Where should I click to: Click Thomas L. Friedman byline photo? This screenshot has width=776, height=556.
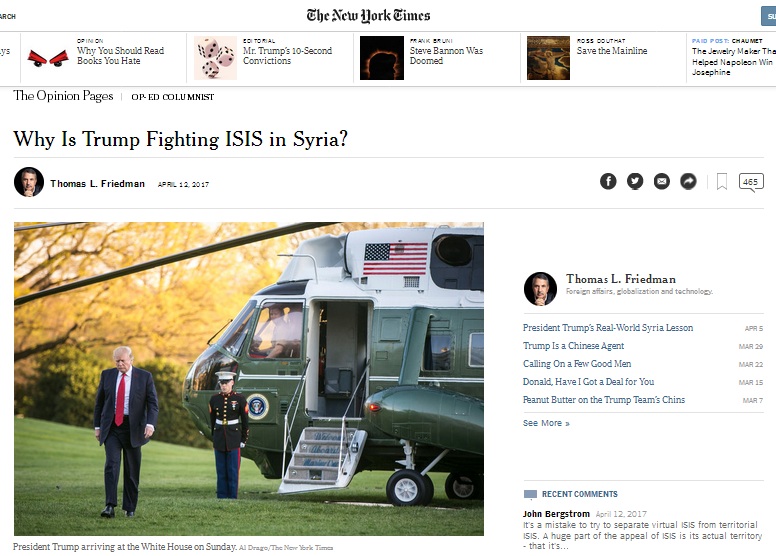[29, 182]
